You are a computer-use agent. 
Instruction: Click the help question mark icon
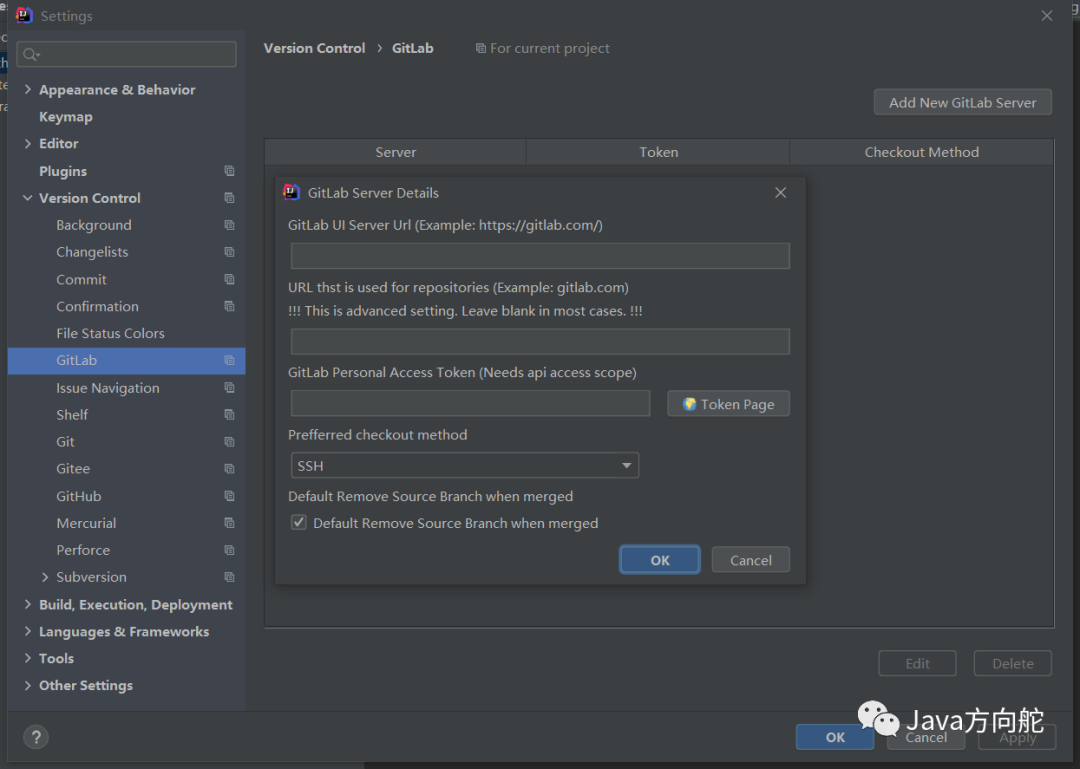[x=36, y=737]
